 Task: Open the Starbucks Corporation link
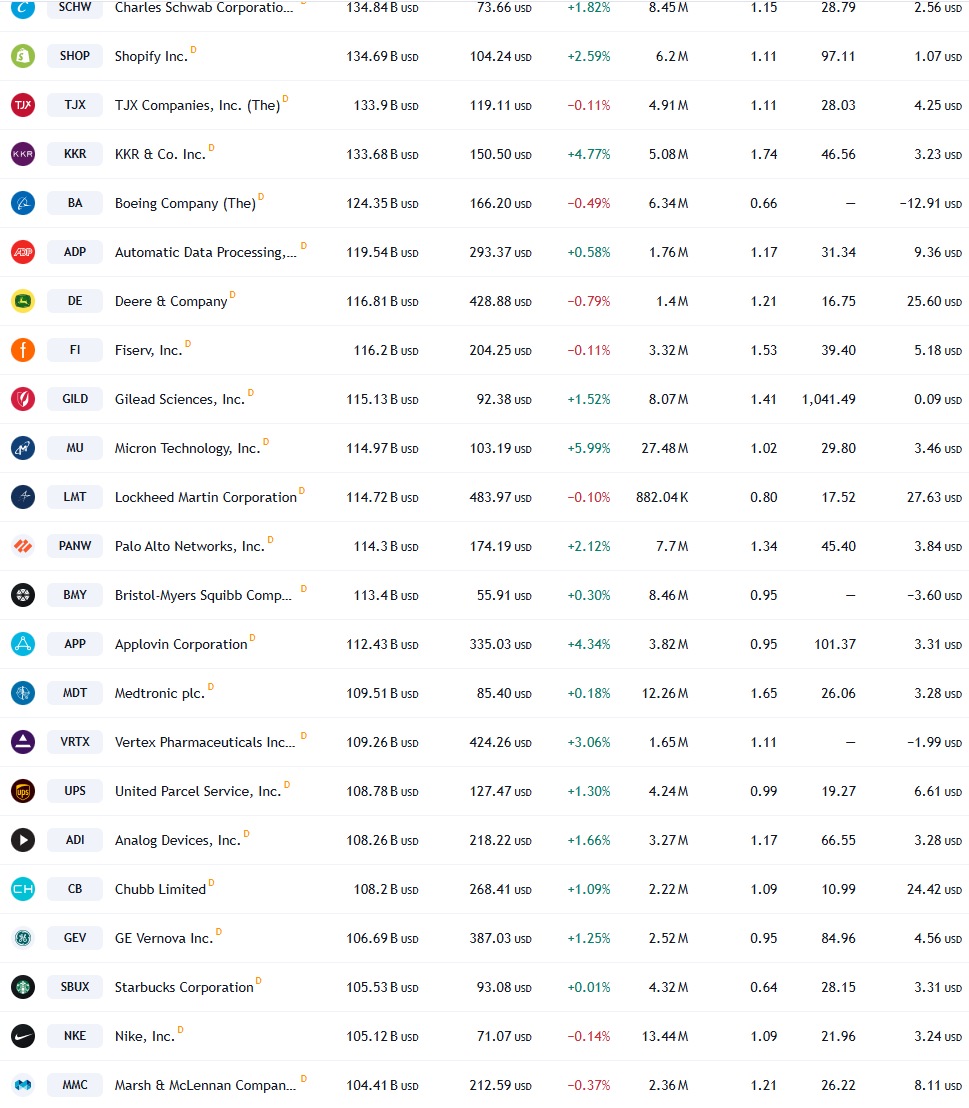(184, 987)
